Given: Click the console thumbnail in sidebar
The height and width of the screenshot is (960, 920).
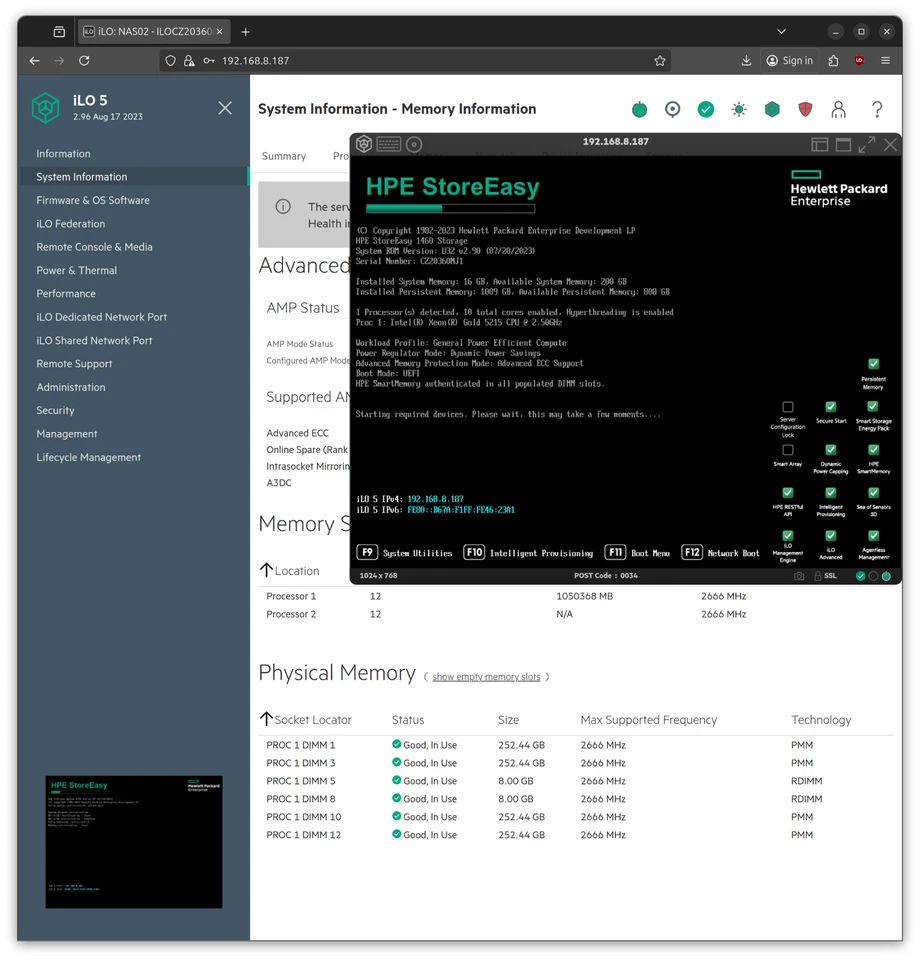Looking at the screenshot, I should tap(133, 841).
